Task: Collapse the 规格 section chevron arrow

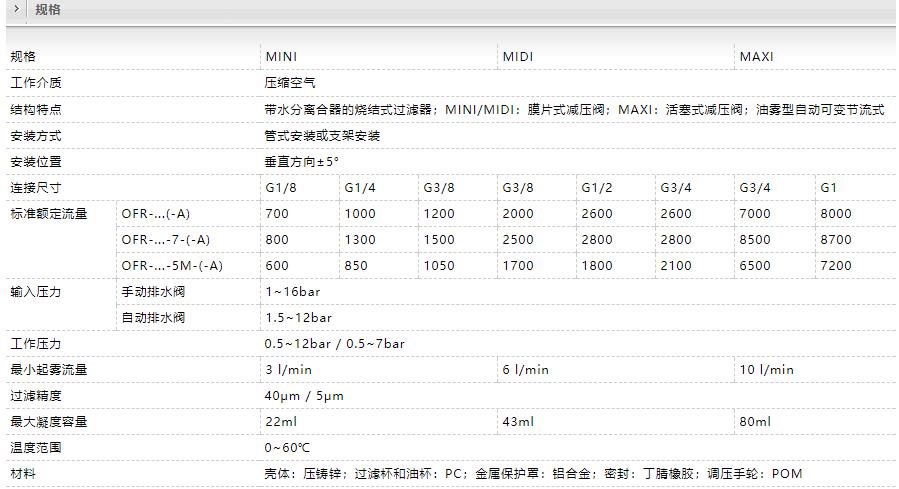Action: pos(16,9)
